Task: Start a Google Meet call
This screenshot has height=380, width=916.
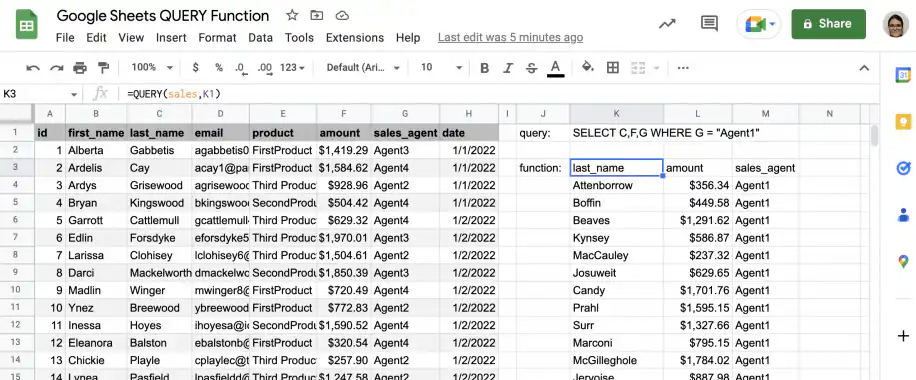Action: [x=759, y=24]
